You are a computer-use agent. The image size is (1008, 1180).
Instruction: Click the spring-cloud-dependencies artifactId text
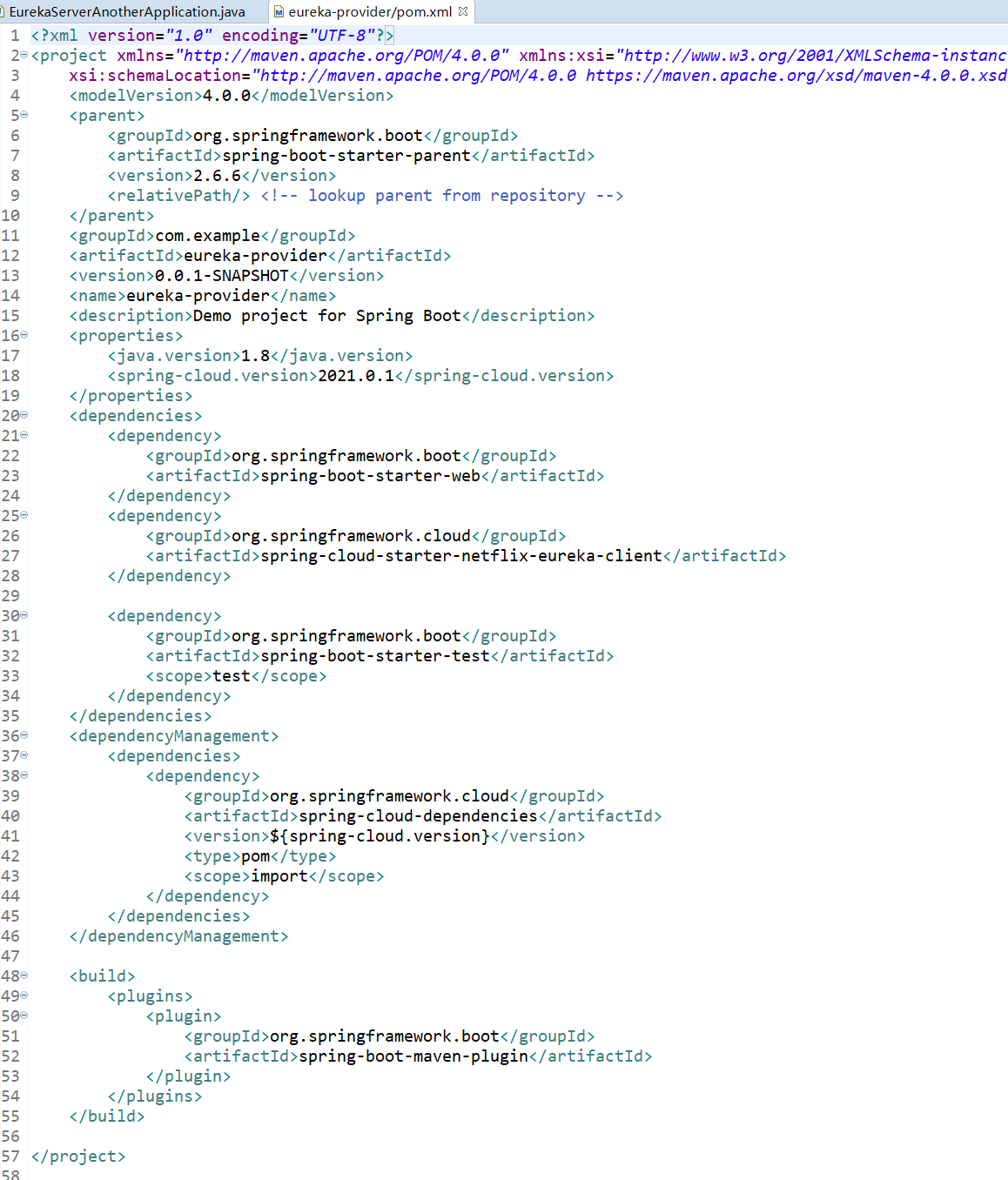(x=418, y=816)
